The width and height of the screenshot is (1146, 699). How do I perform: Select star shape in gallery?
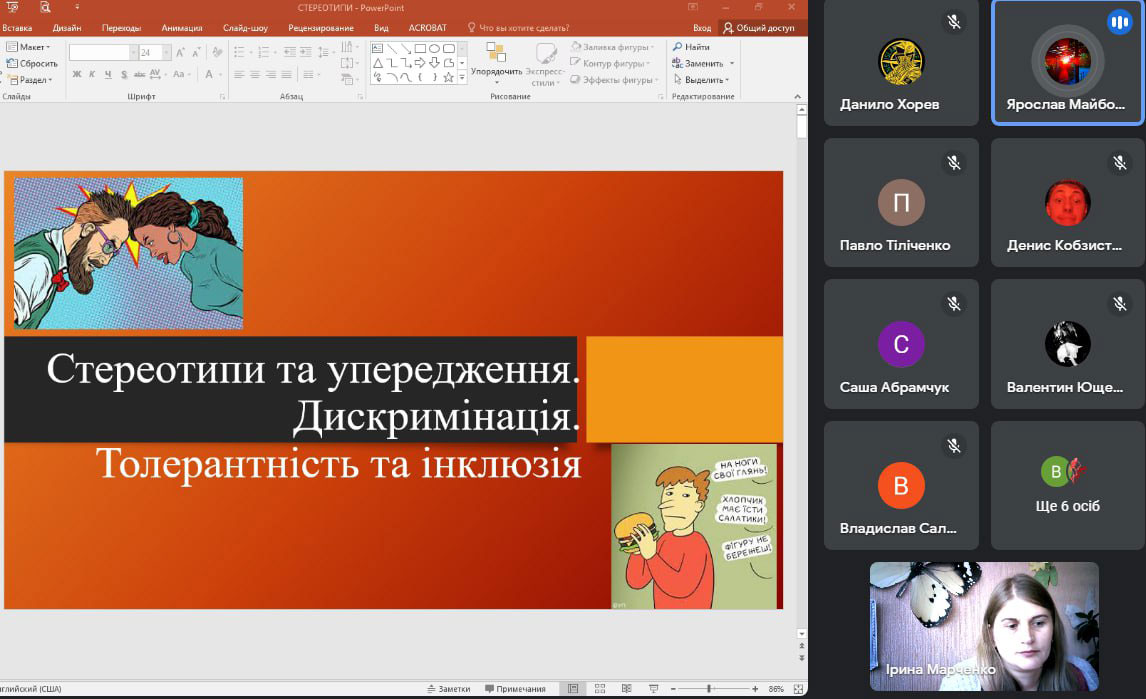(448, 78)
